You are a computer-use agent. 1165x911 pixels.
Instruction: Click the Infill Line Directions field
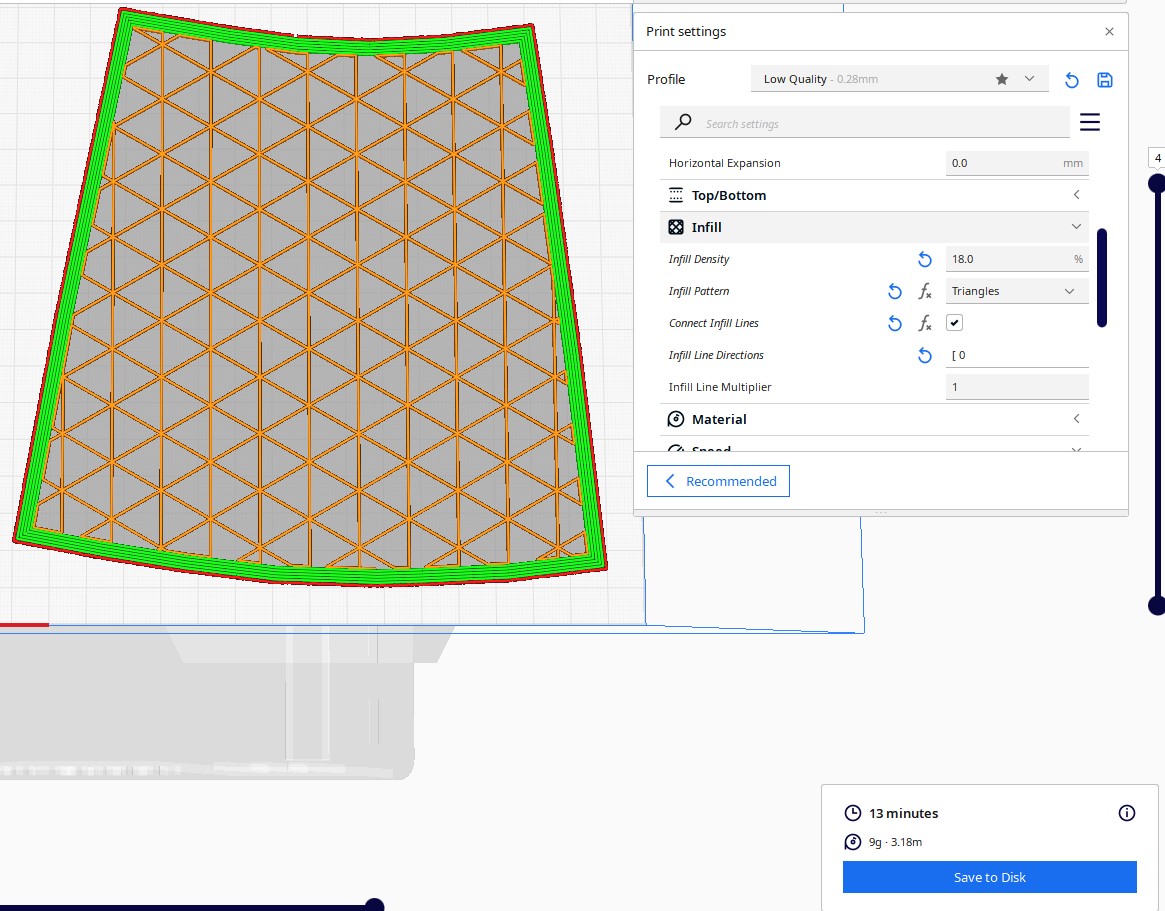tap(1017, 355)
